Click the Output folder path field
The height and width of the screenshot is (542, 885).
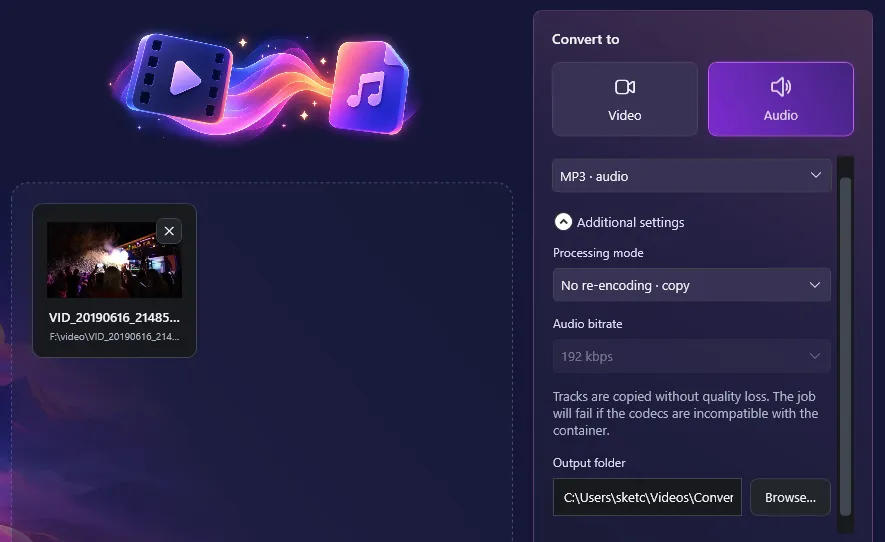coord(647,497)
